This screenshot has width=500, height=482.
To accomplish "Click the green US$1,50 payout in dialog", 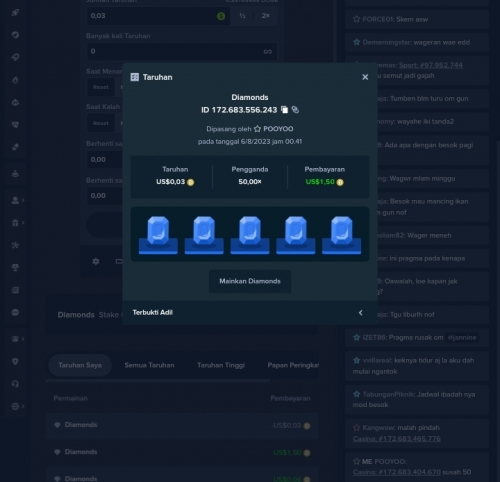I will coord(320,182).
